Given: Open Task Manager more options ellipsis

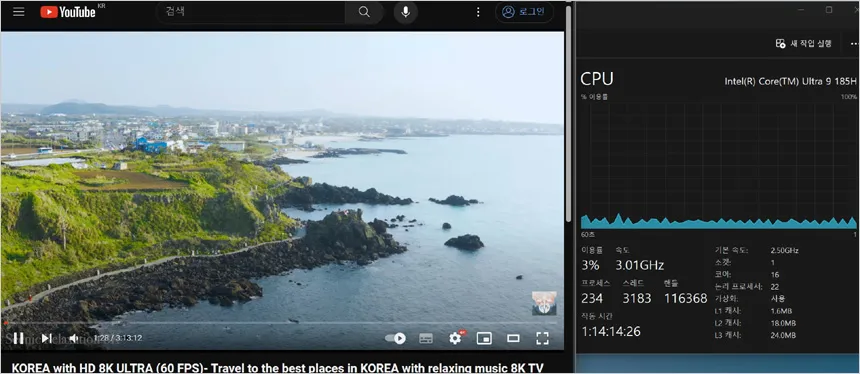Looking at the screenshot, I should (854, 44).
